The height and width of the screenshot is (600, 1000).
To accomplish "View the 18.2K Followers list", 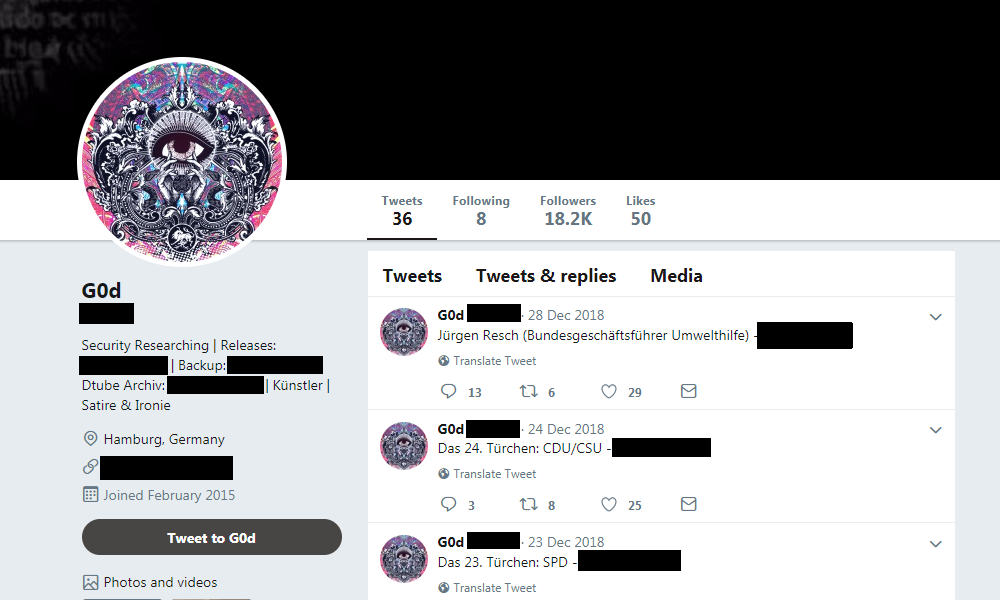I will click(x=568, y=210).
